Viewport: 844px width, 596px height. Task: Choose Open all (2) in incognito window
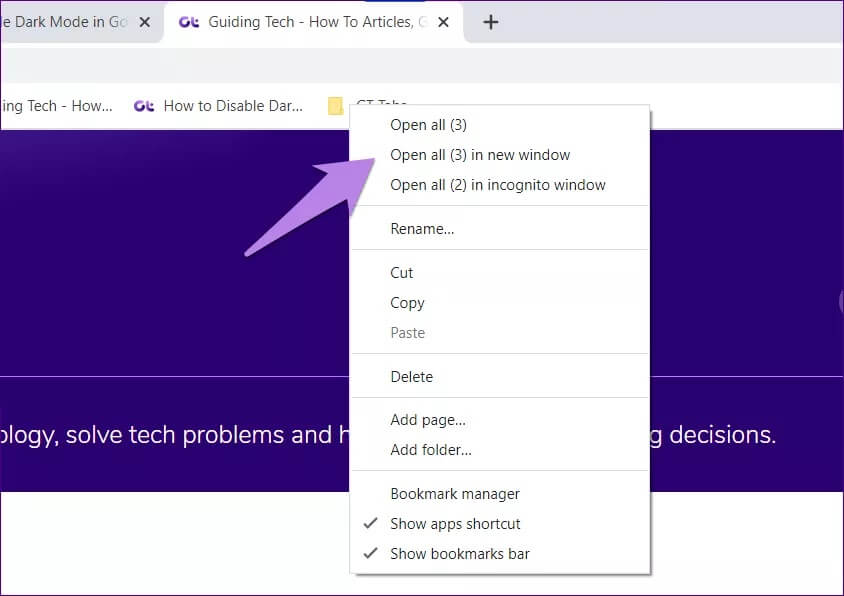point(500,185)
